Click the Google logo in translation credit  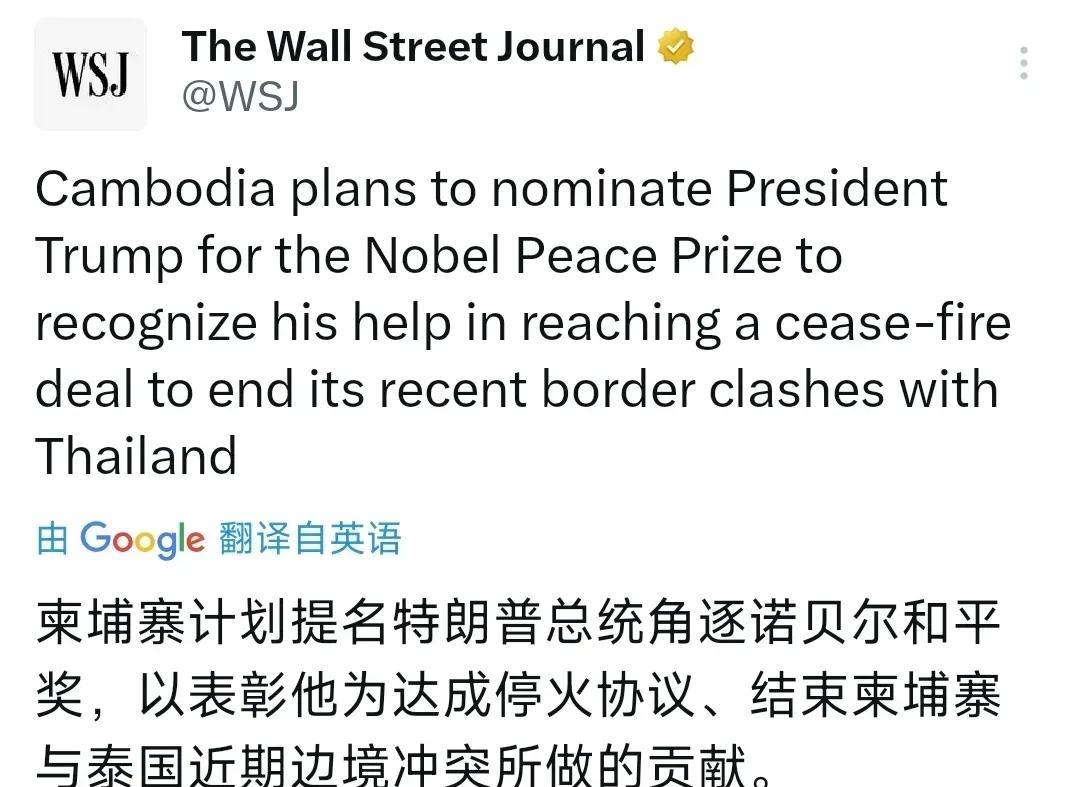(142, 539)
